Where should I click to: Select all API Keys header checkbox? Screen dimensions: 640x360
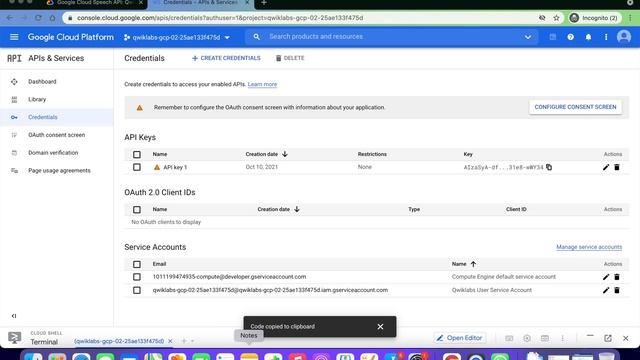pyautogui.click(x=137, y=154)
